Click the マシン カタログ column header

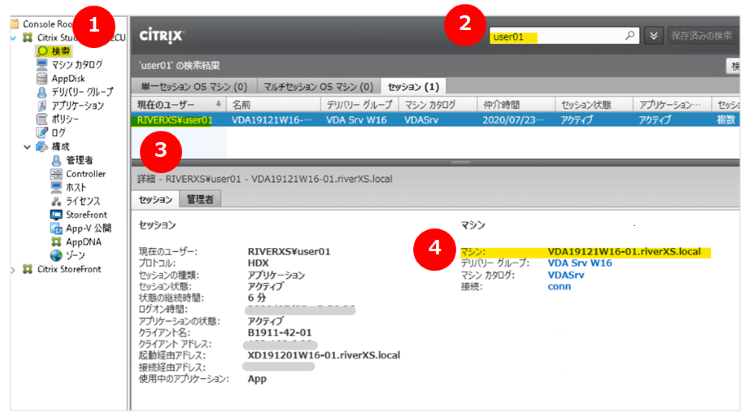pos(437,104)
